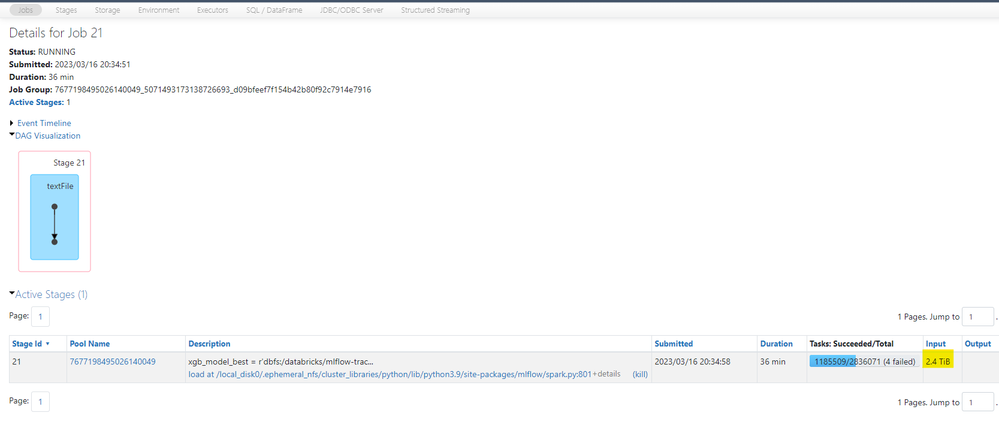Open the Structured Streaming tab
The height and width of the screenshot is (421, 999).
click(x=435, y=10)
